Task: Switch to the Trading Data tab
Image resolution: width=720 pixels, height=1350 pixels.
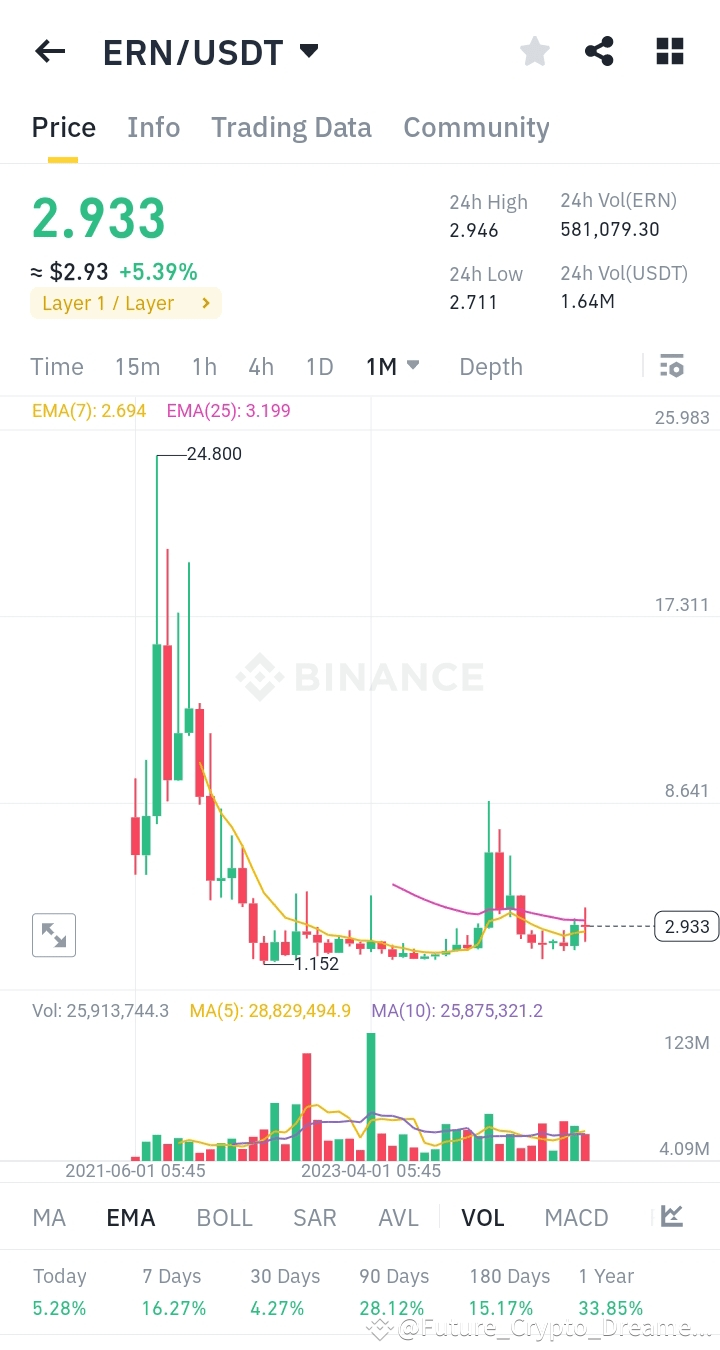Action: (291, 128)
